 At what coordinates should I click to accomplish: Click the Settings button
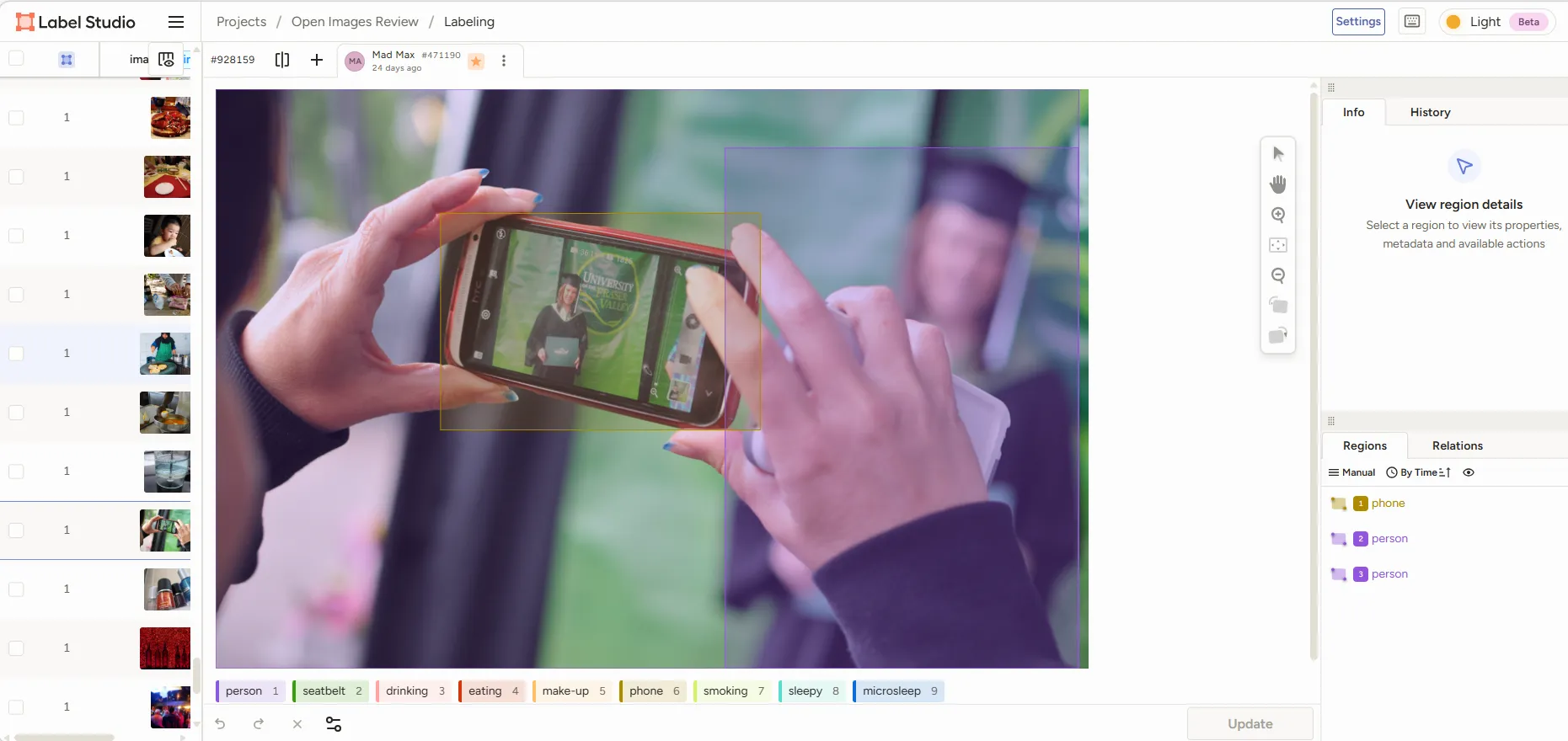click(1358, 22)
